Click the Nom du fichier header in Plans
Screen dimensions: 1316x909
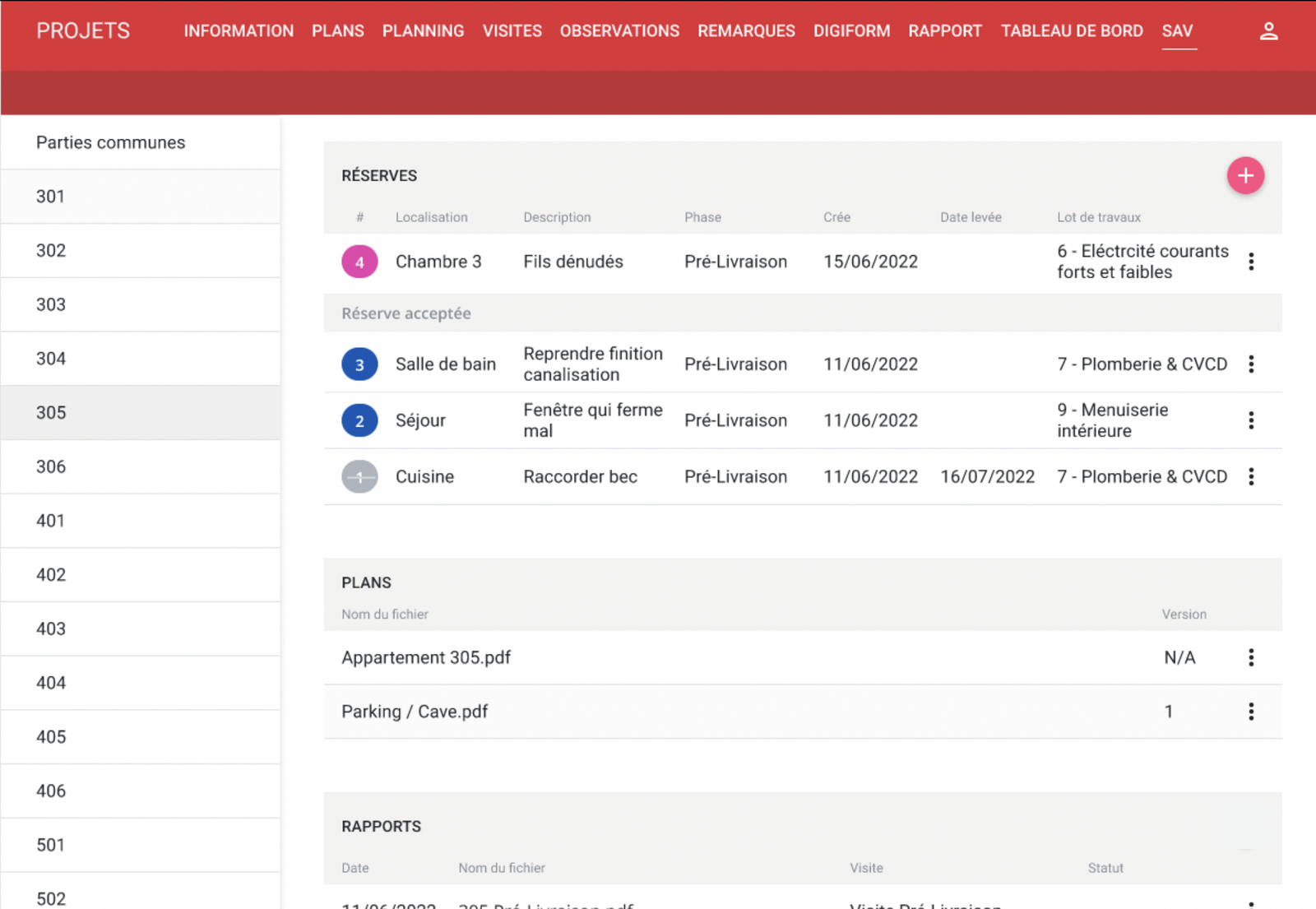[385, 615]
